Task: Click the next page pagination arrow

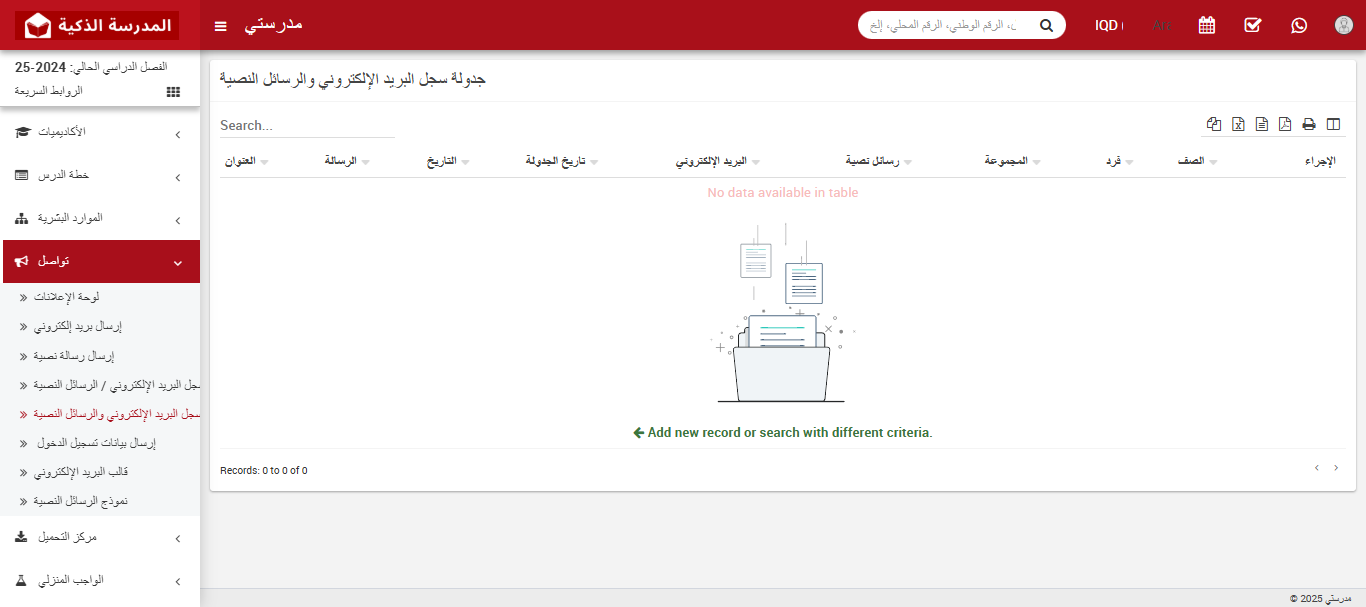Action: point(1336,468)
